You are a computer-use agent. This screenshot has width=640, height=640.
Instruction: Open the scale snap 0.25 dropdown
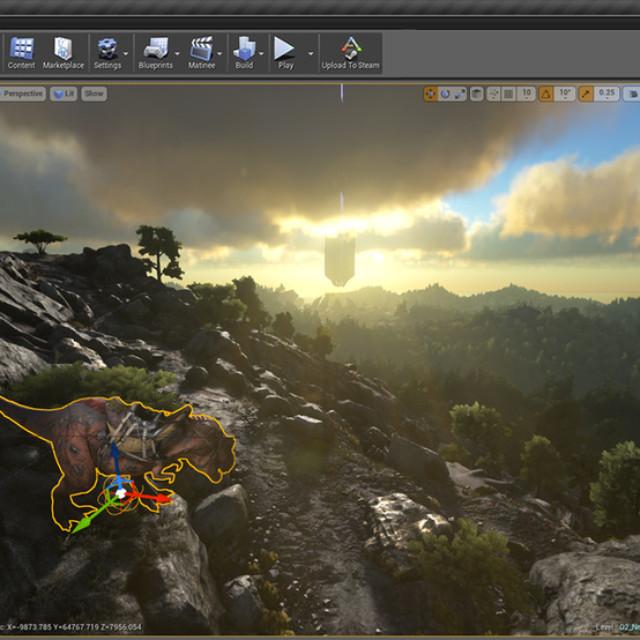[607, 94]
